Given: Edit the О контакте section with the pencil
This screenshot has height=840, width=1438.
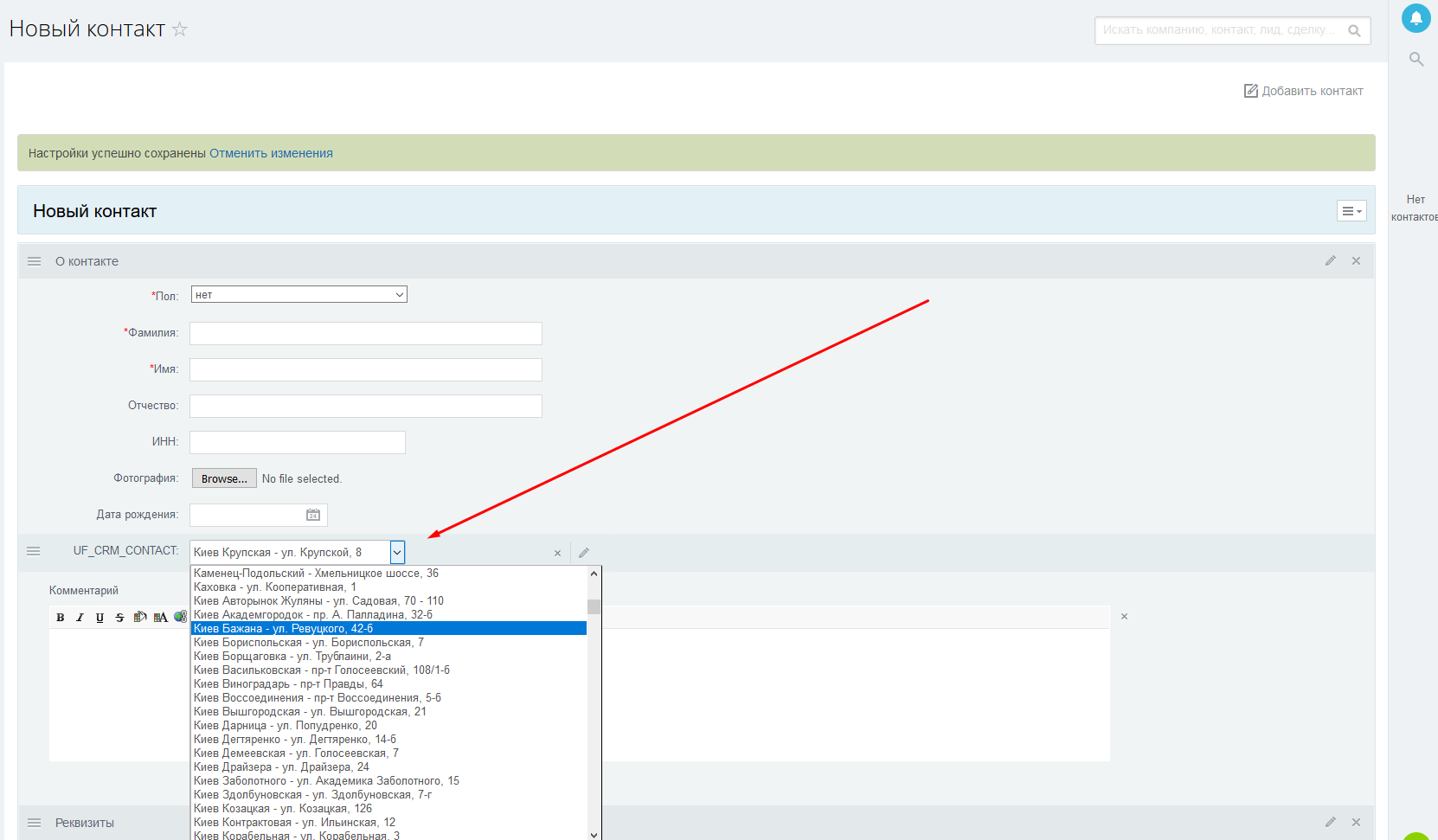Looking at the screenshot, I should pos(1330,261).
